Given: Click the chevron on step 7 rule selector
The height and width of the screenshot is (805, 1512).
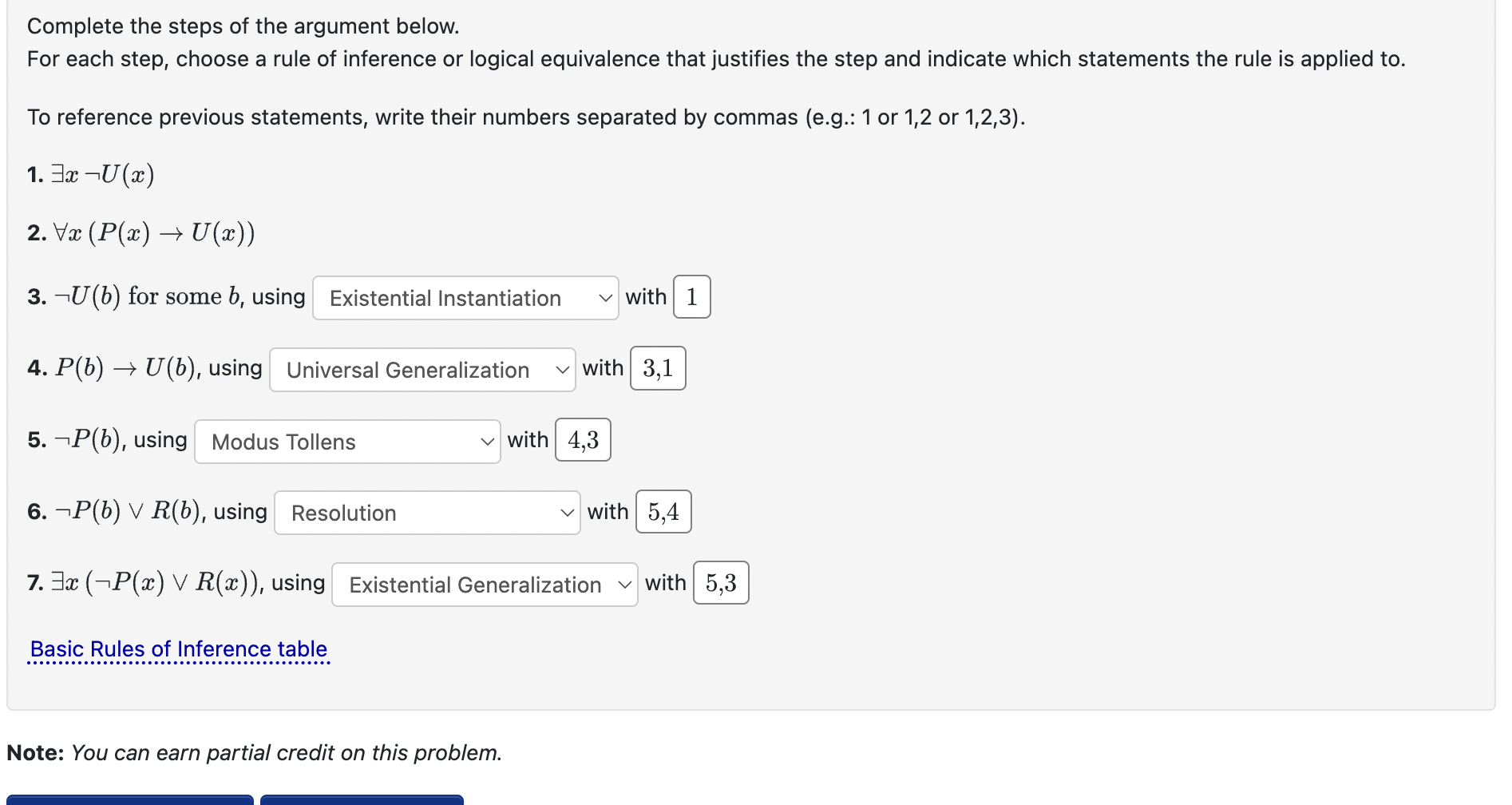Looking at the screenshot, I should click(x=625, y=584).
